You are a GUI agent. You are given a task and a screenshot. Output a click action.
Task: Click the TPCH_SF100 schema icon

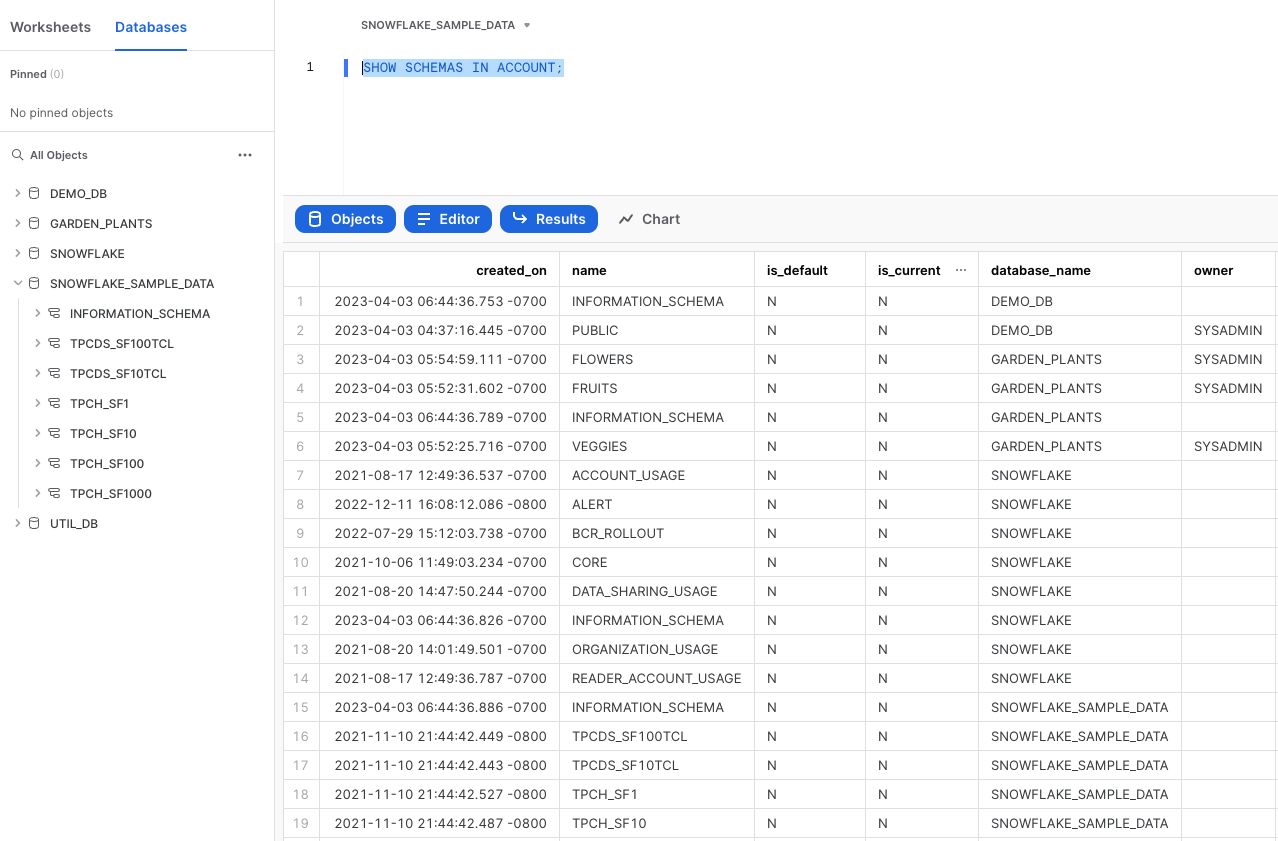coord(54,463)
